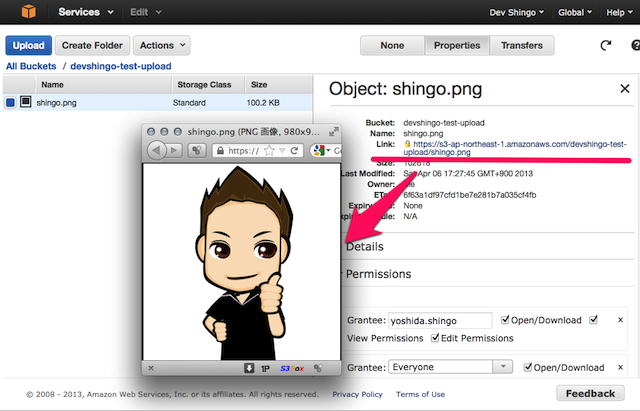Click the three-circles toolbar icon in browser
Viewport: 640px width, 411px height.
196,151
